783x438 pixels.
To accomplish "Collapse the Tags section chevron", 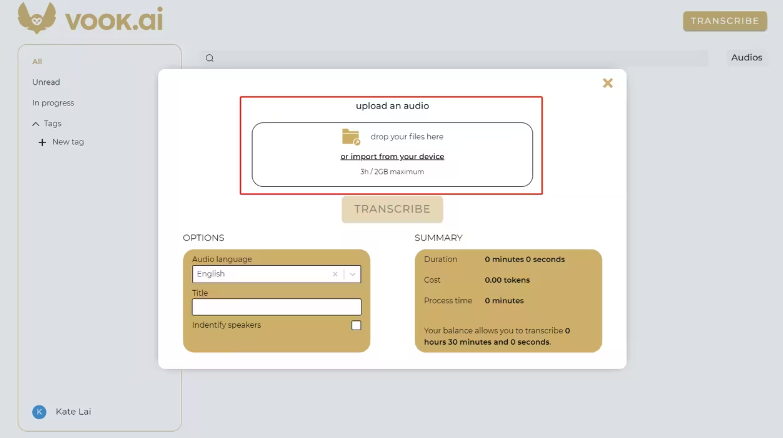I will pyautogui.click(x=35, y=124).
